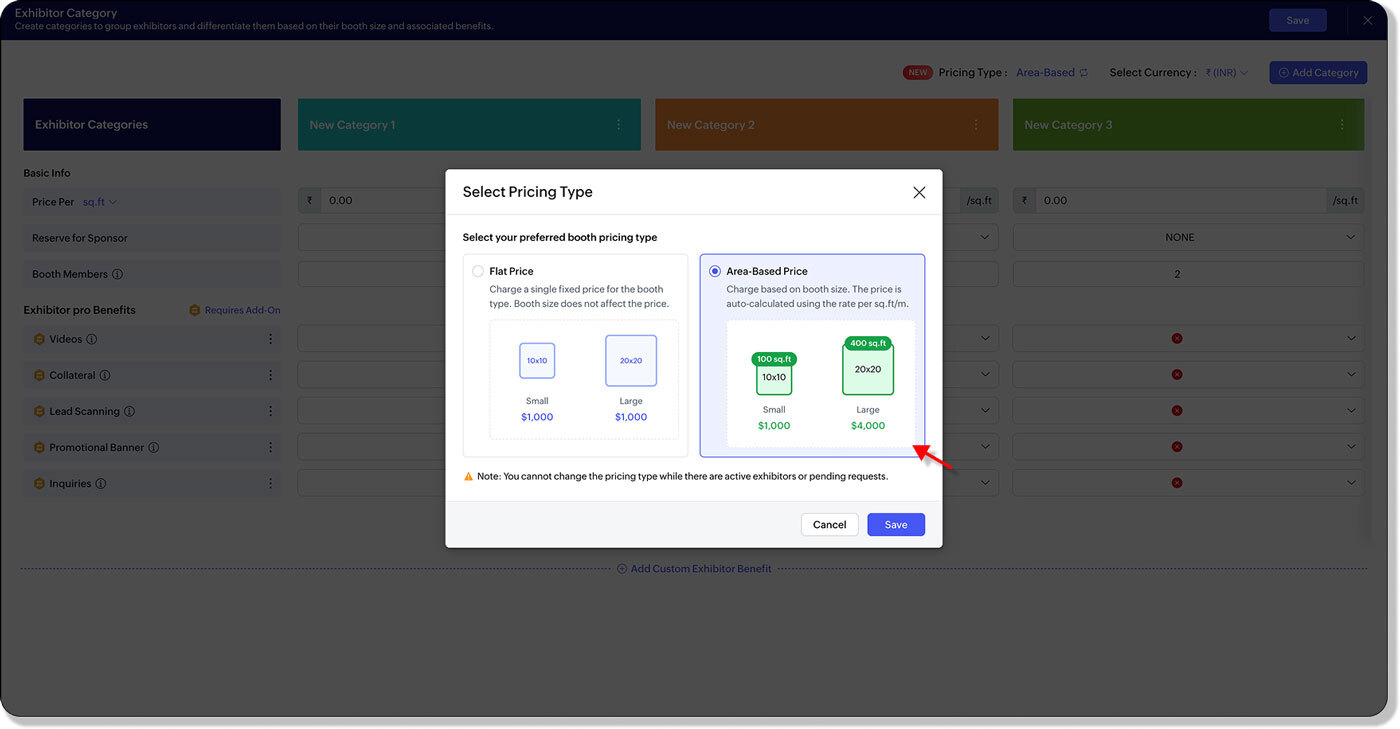This screenshot has height=729, width=1400.
Task: Click the Exhibitor Categories header cell
Action: click(152, 125)
